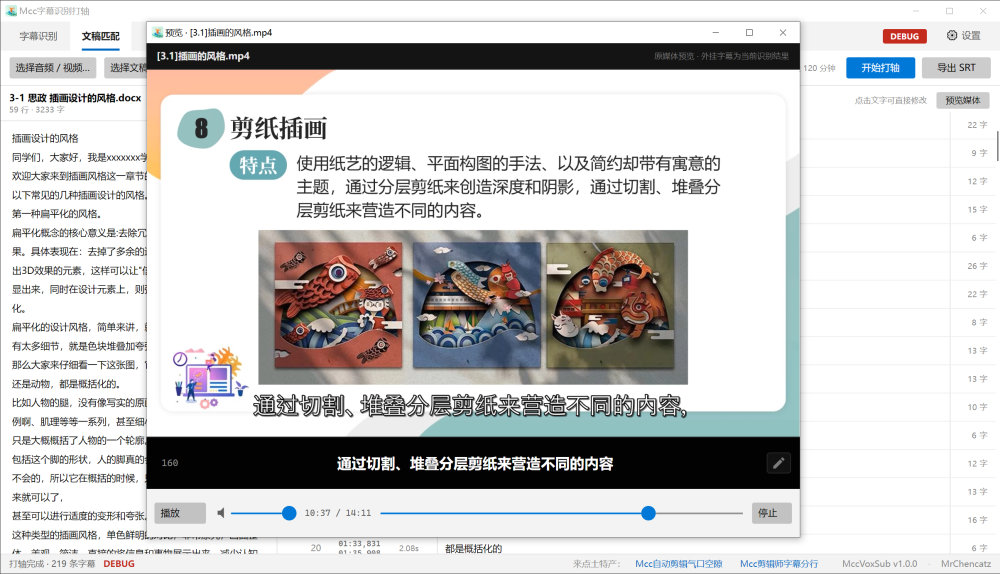Click the Mcc app icon in main title bar

(x=11, y=11)
